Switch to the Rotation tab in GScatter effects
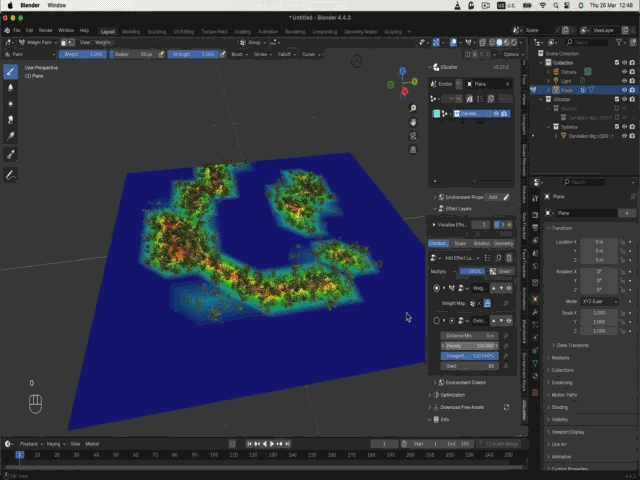The image size is (640, 480). [482, 244]
